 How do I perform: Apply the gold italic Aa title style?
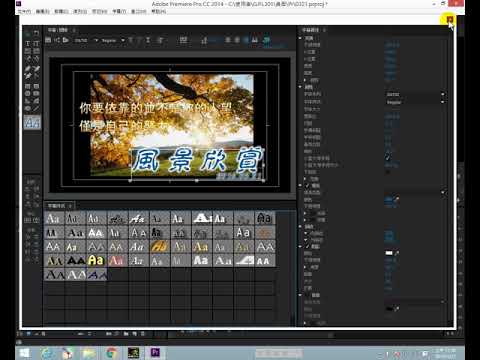(159, 247)
